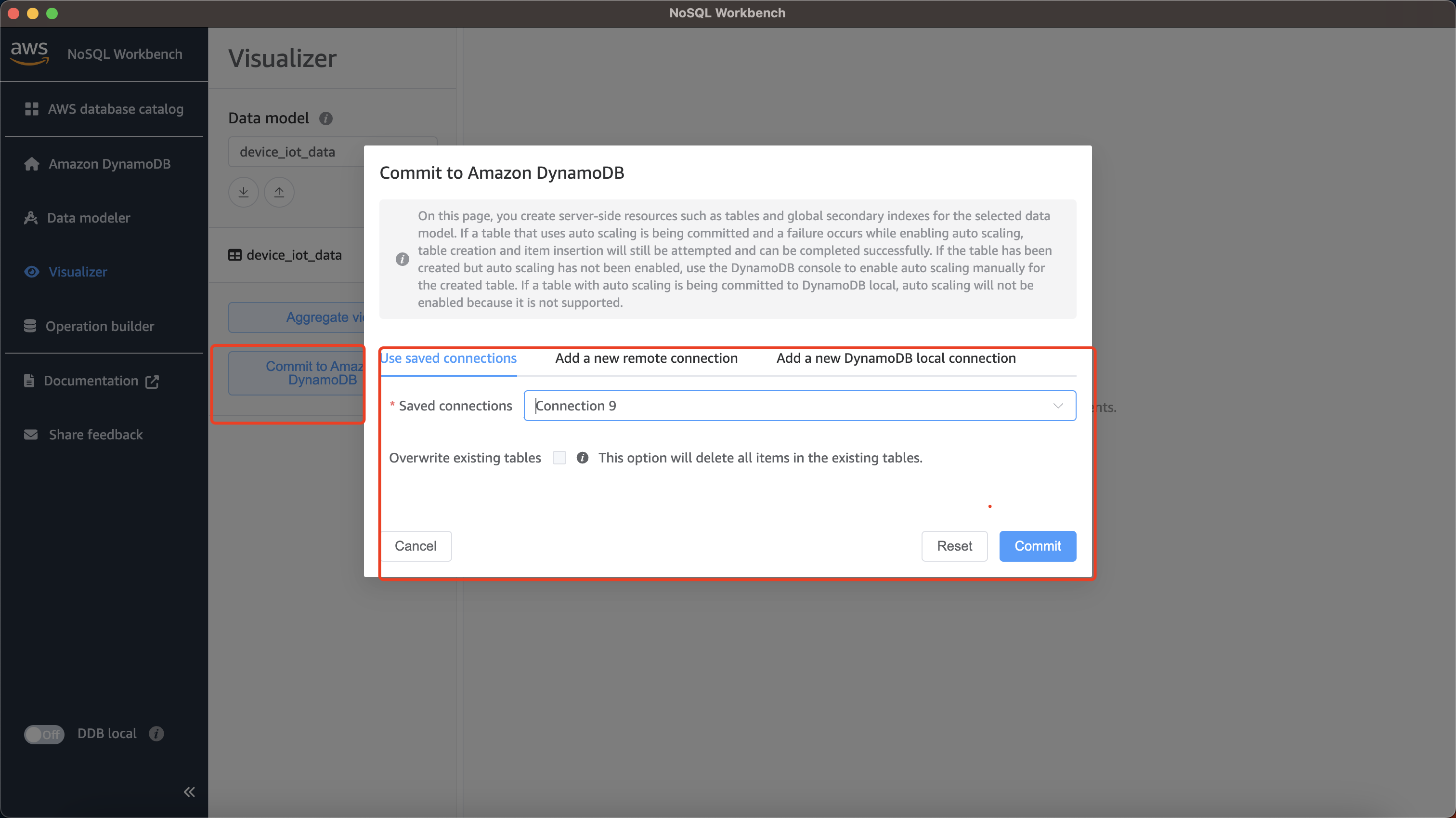Click the DDB local label text
1456x818 pixels.
[x=107, y=733]
